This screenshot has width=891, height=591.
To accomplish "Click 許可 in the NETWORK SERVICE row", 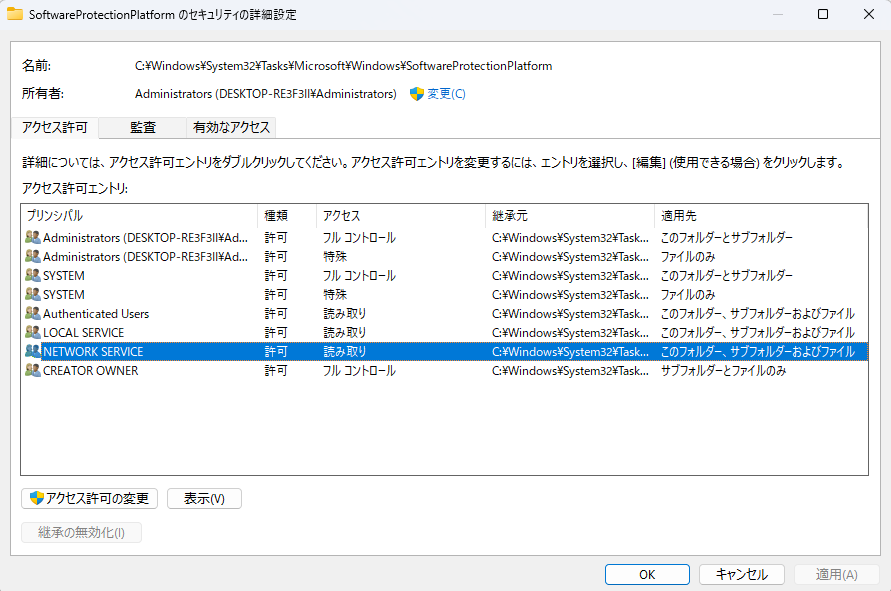I will (x=276, y=351).
